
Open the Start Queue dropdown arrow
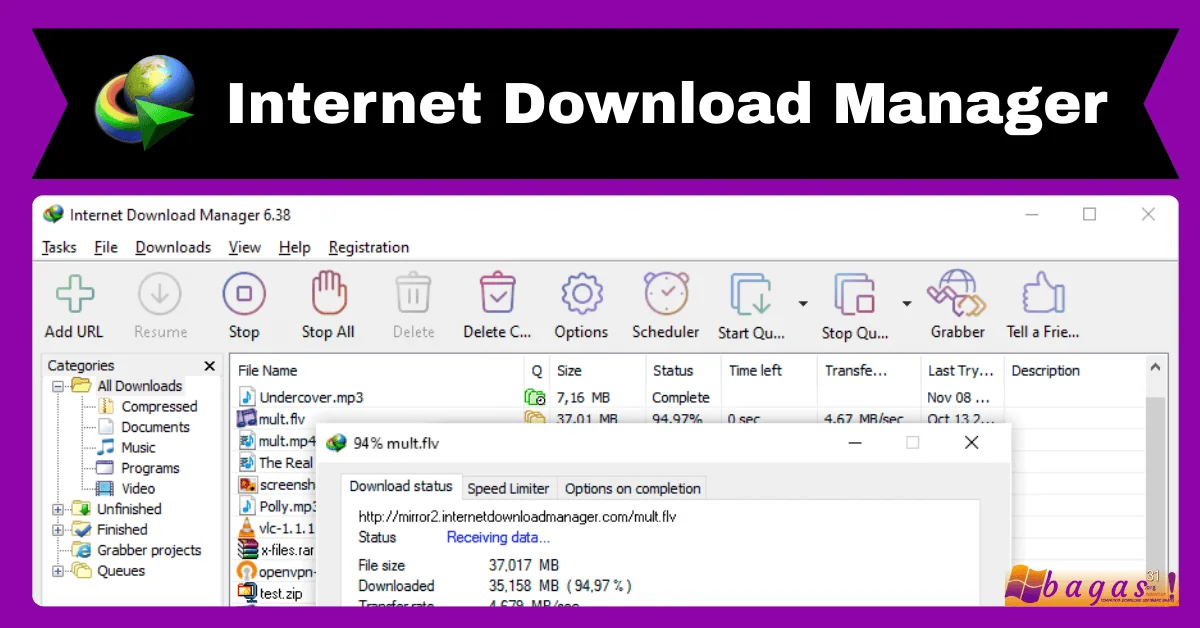[x=801, y=302]
